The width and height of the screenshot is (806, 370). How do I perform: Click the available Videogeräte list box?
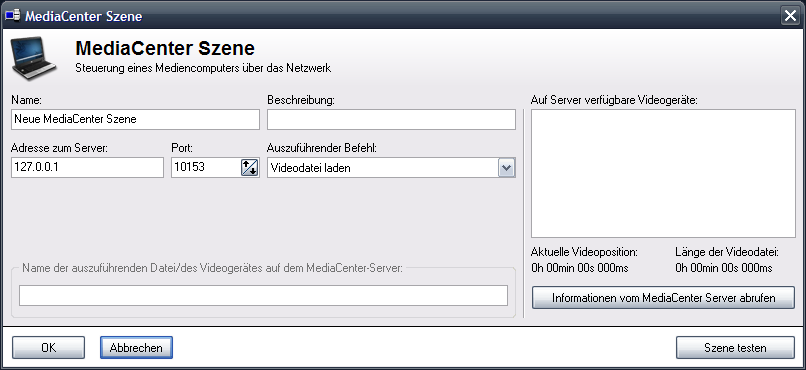point(663,173)
